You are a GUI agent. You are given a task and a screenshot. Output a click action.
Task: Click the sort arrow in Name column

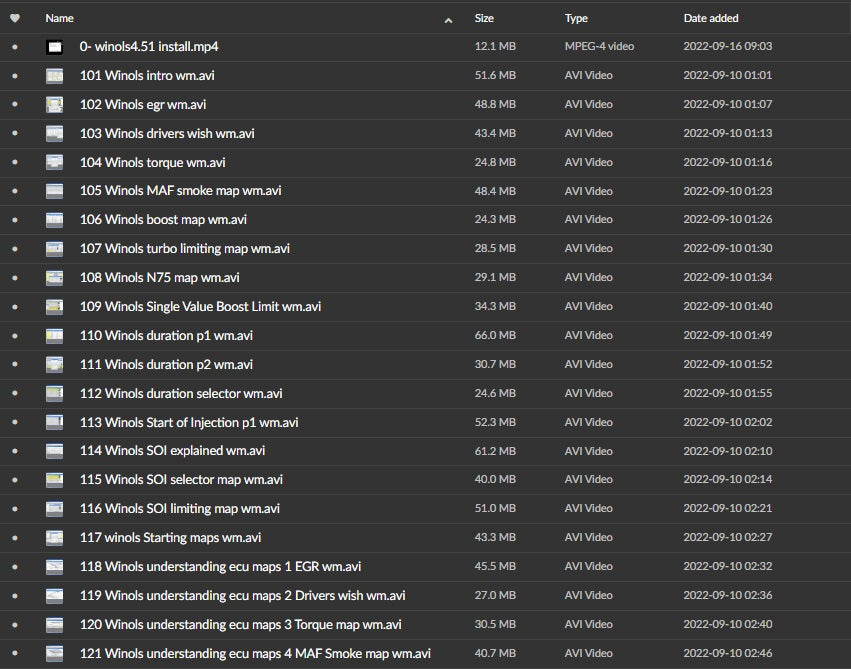click(x=448, y=19)
